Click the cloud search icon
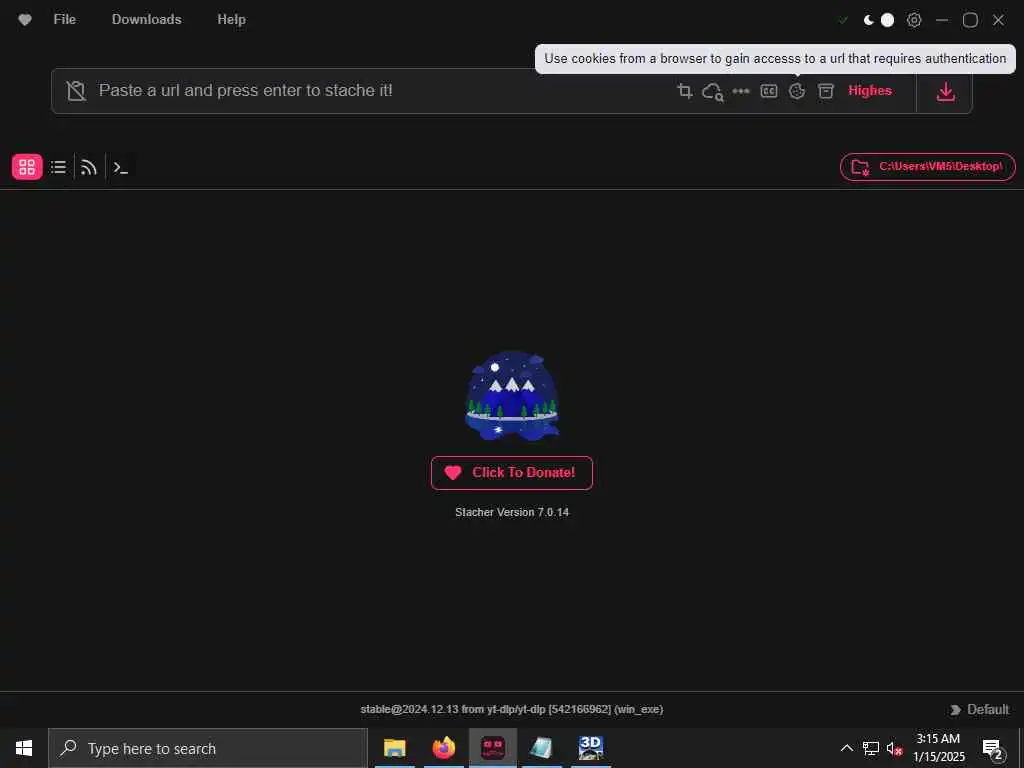 712,91
